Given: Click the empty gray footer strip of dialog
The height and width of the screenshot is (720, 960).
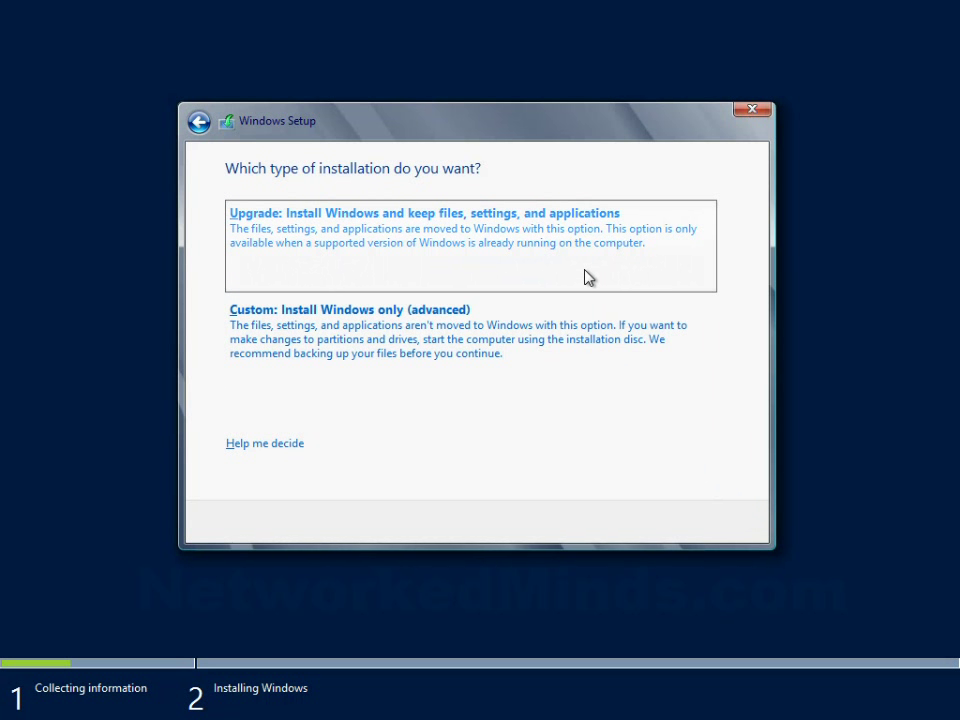Looking at the screenshot, I should click(477, 521).
